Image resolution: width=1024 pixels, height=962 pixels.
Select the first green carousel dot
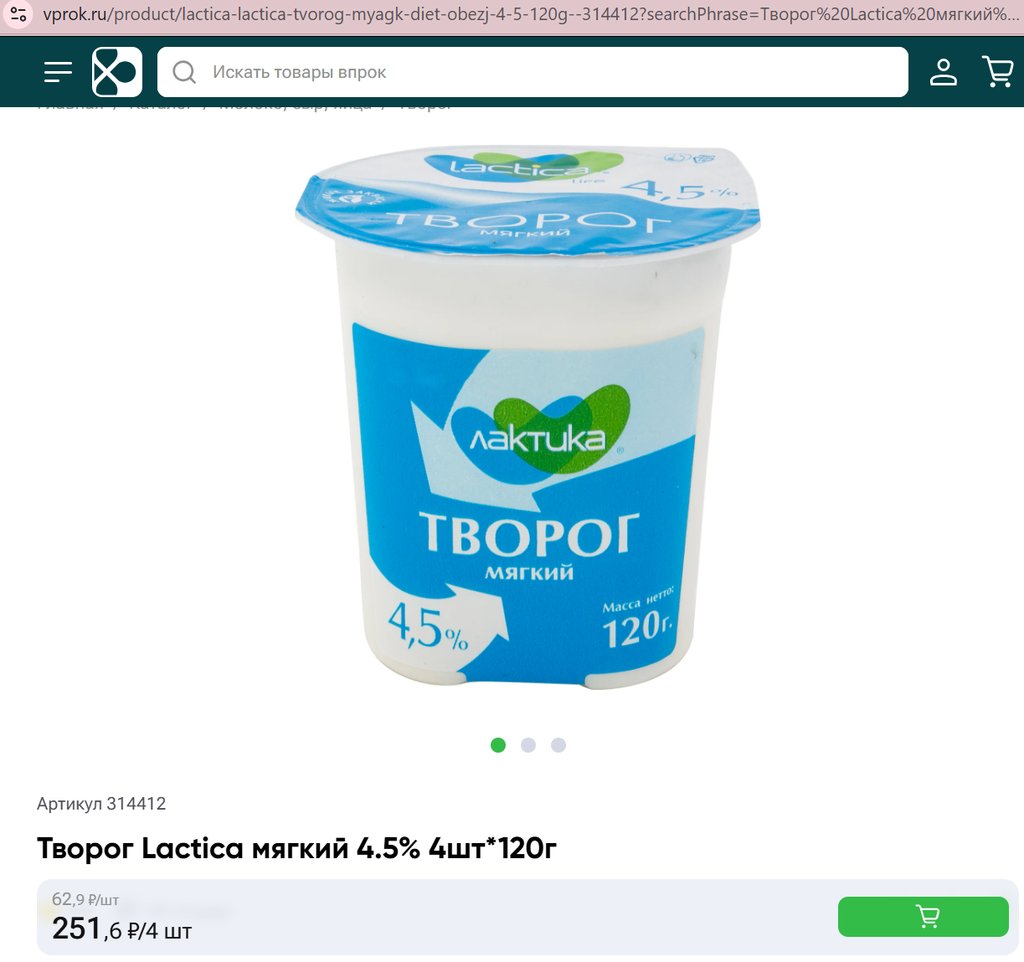click(498, 745)
